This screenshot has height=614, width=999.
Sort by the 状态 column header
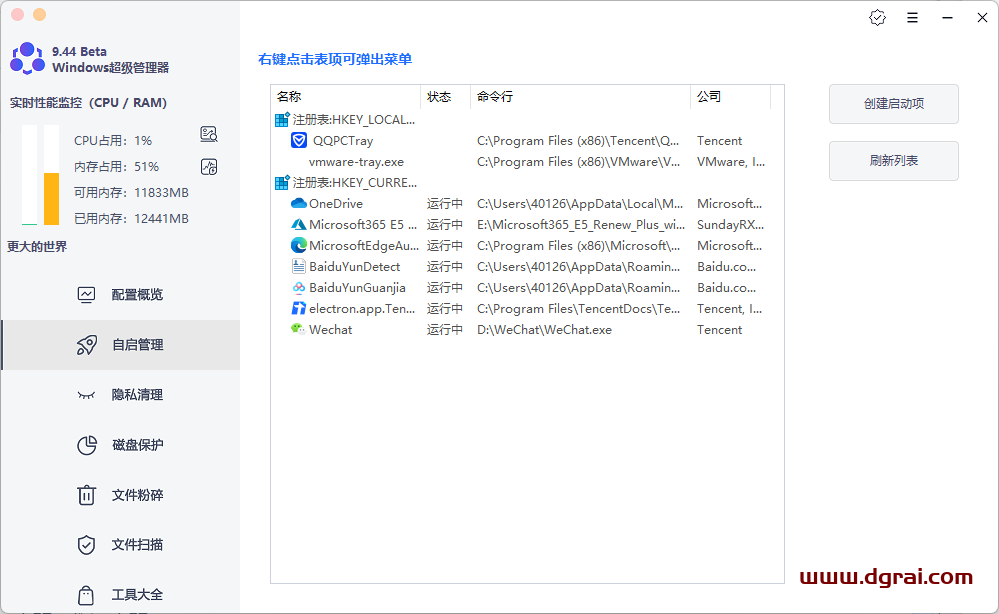(x=445, y=97)
